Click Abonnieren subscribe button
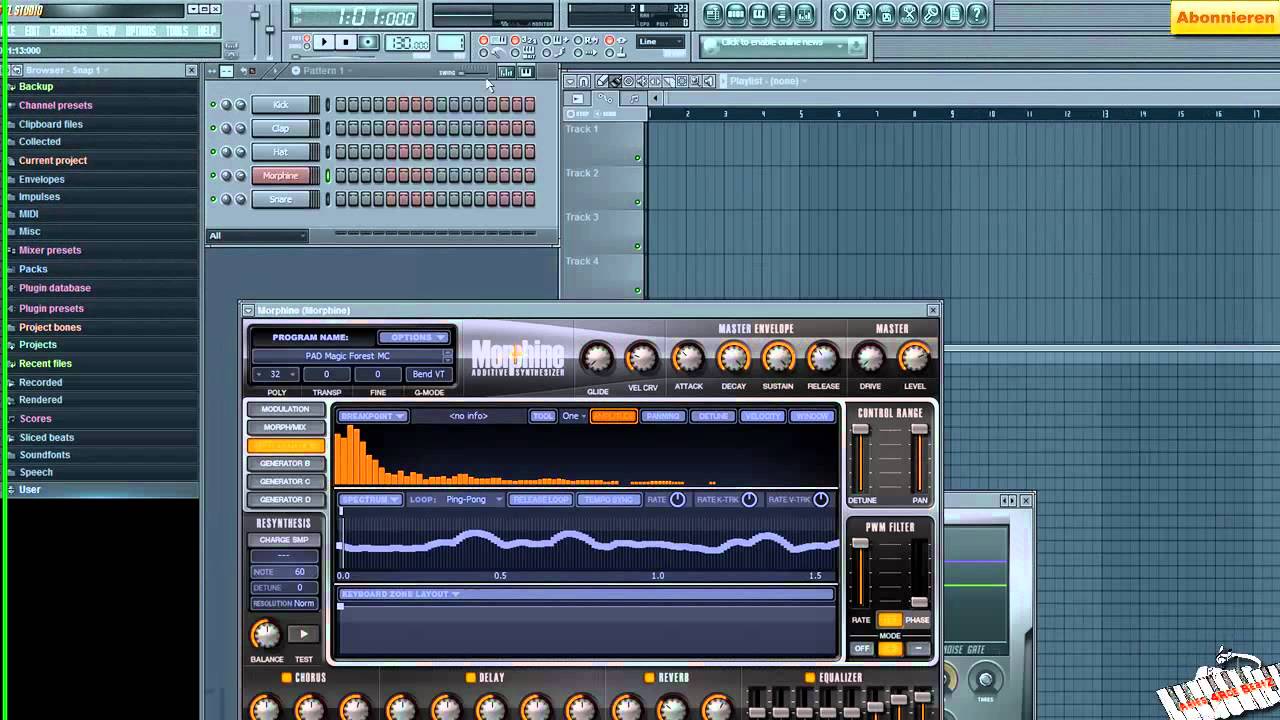The width and height of the screenshot is (1280, 720). 1225,18
